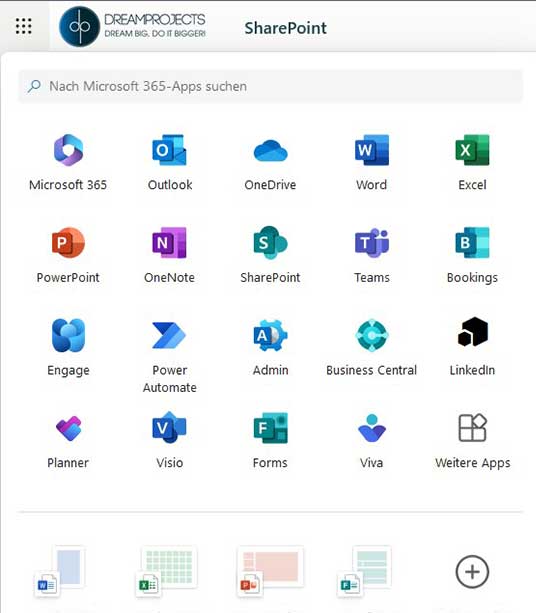Create a new Excel workbook
Viewport: 536px width, 613px height.
click(x=166, y=572)
